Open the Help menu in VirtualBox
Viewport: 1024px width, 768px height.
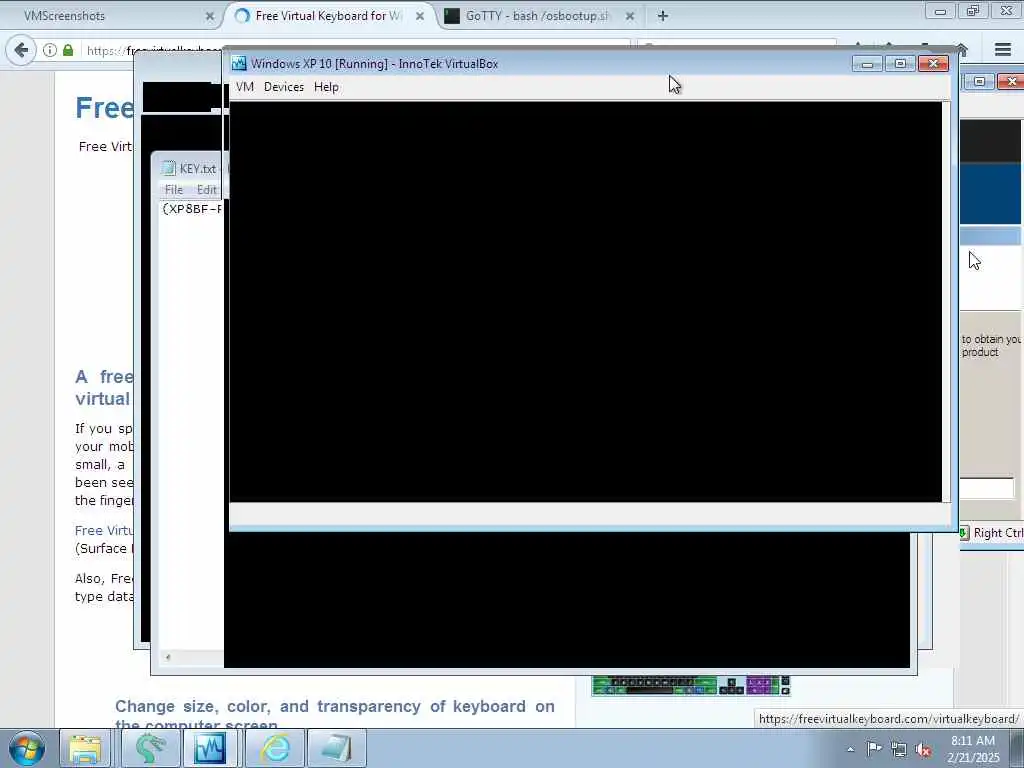[x=326, y=87]
